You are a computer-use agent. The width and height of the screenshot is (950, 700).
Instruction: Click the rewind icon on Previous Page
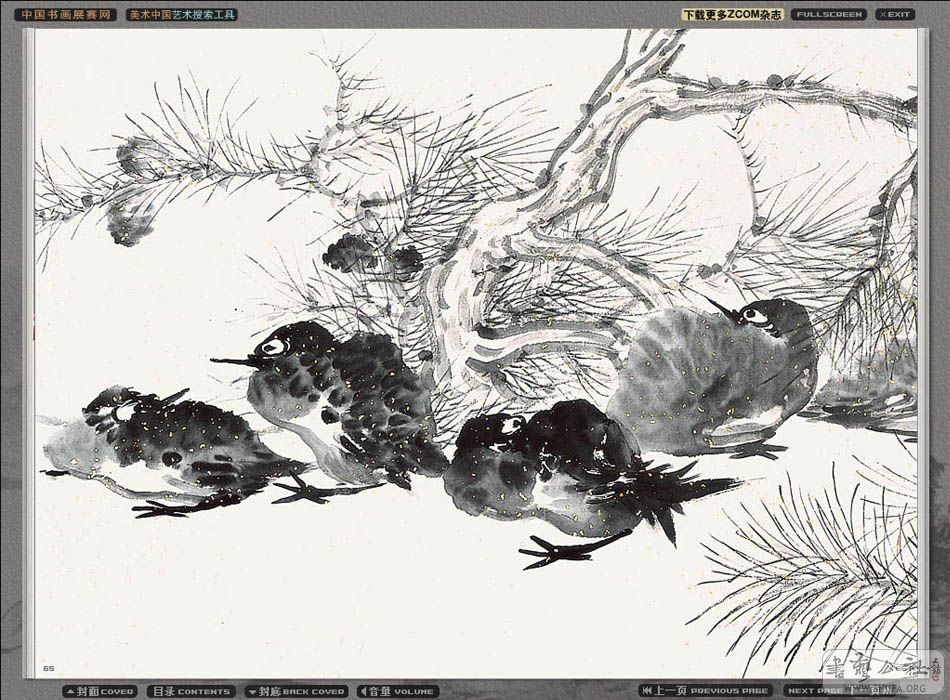(647, 691)
